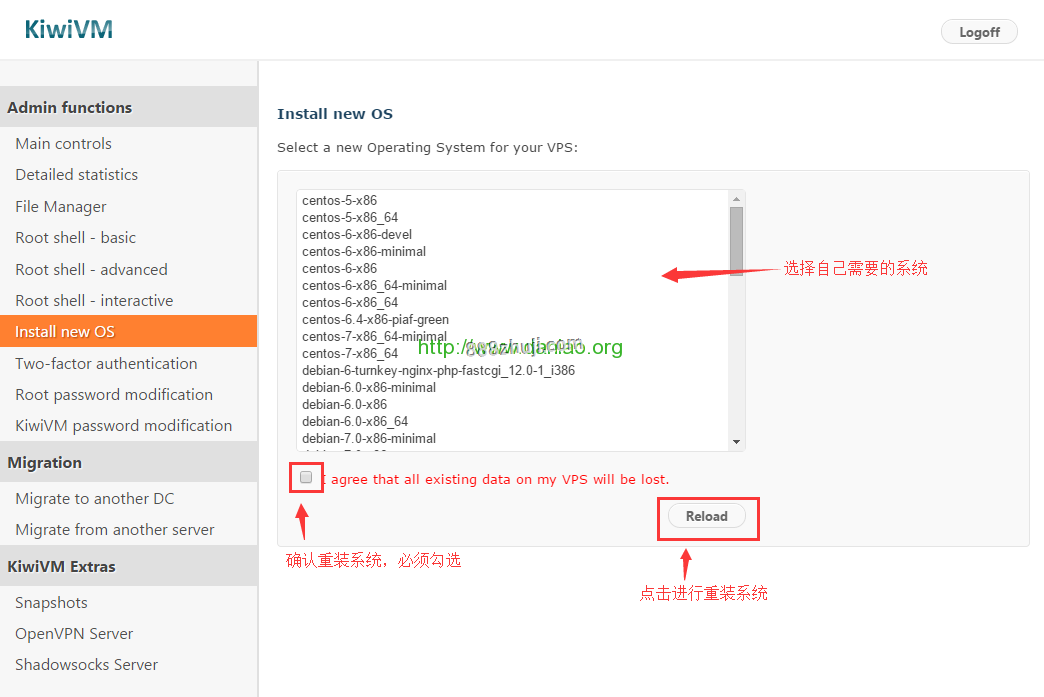Click the Admin functions section header
Screen dimensions: 1044x697
(x=129, y=107)
